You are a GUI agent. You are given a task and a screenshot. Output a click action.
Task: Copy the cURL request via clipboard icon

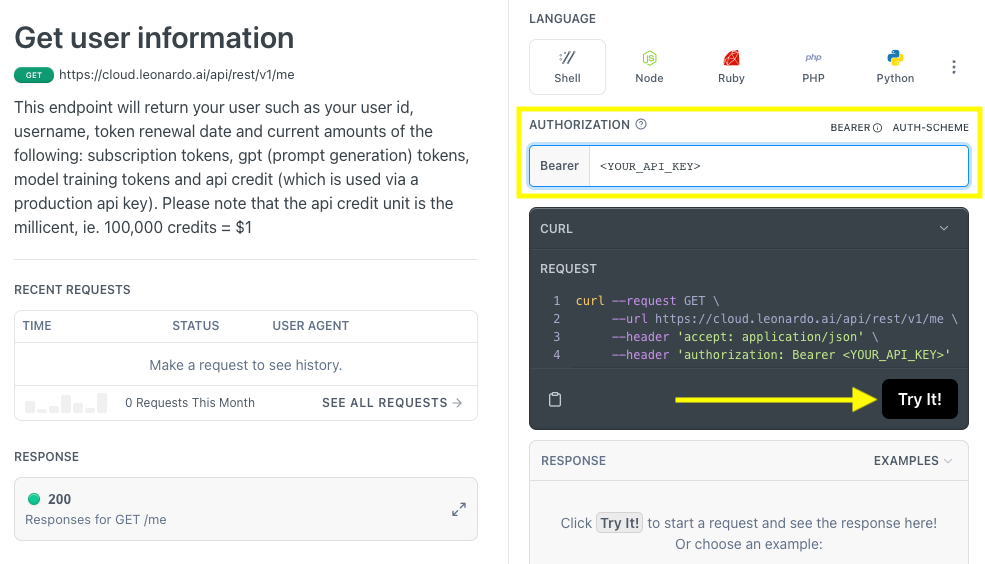point(555,399)
